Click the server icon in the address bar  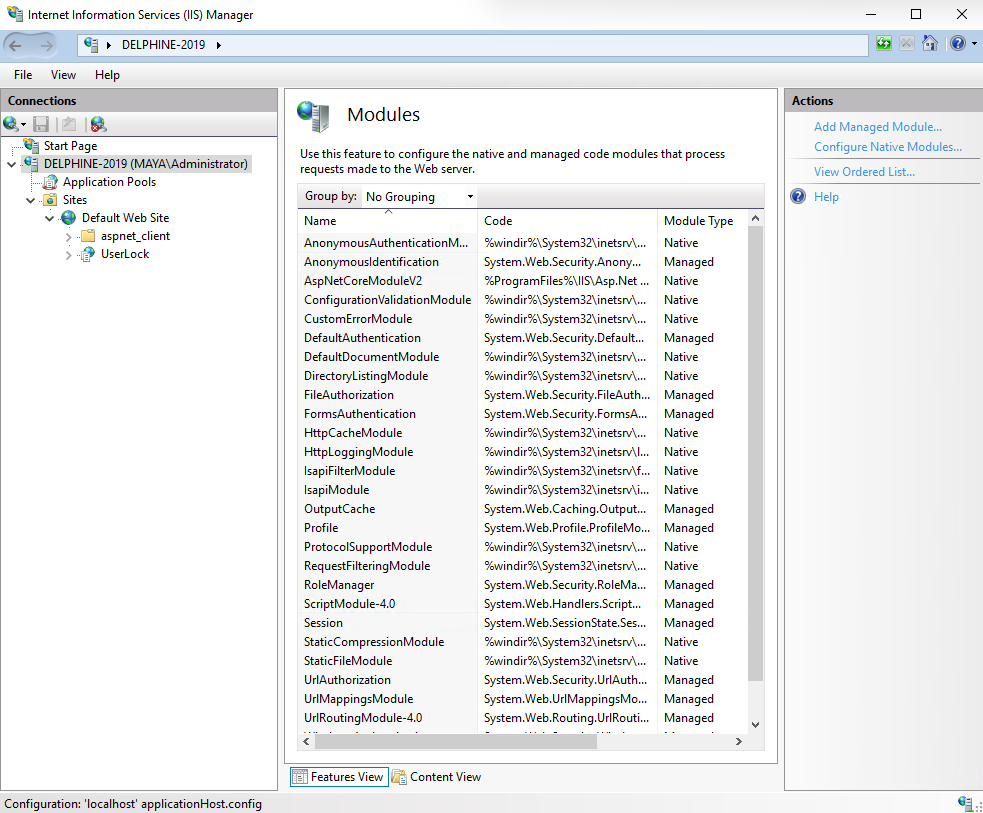(91, 45)
